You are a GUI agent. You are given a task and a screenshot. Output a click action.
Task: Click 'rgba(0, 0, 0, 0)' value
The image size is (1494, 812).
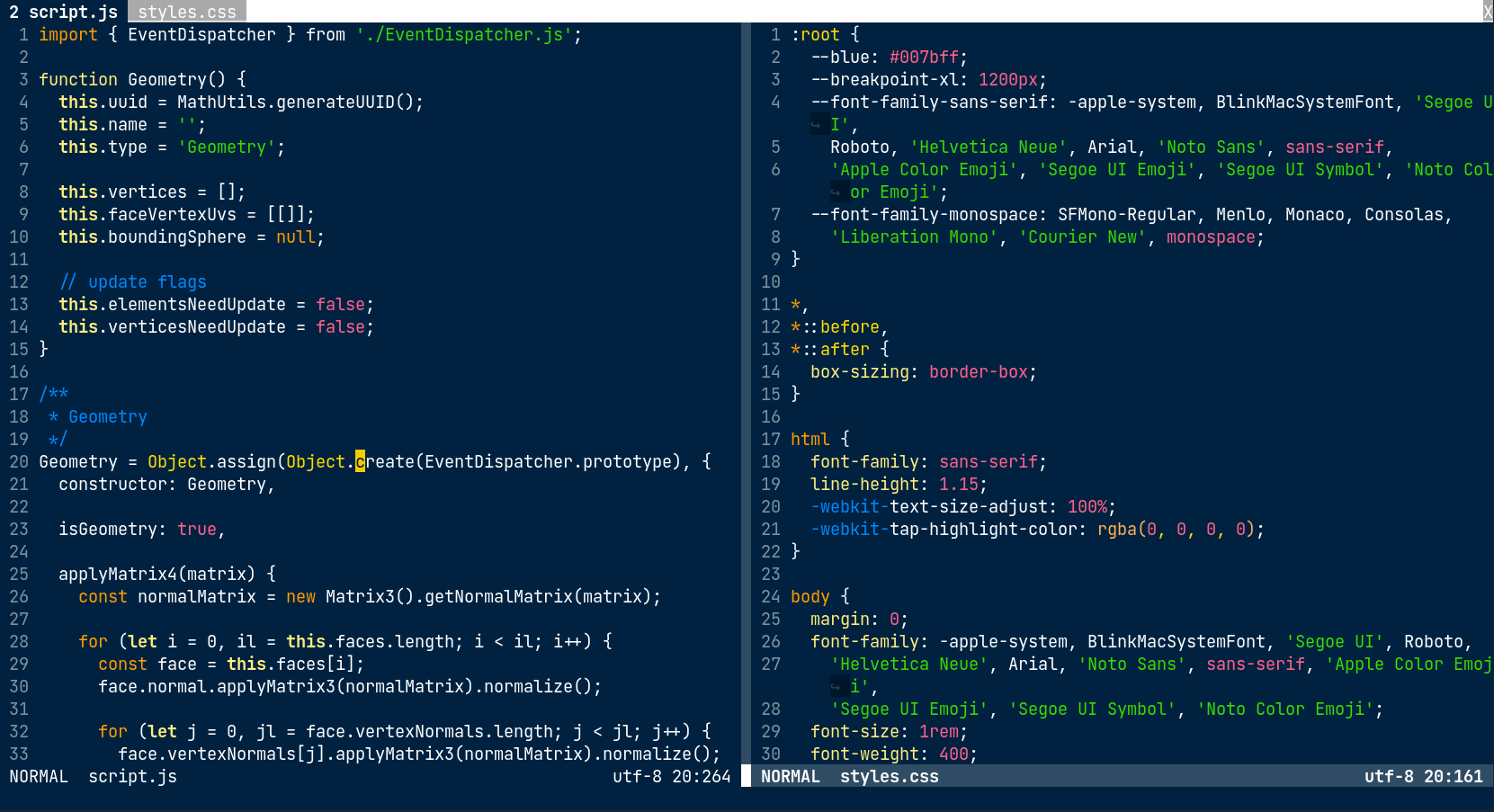point(1176,529)
